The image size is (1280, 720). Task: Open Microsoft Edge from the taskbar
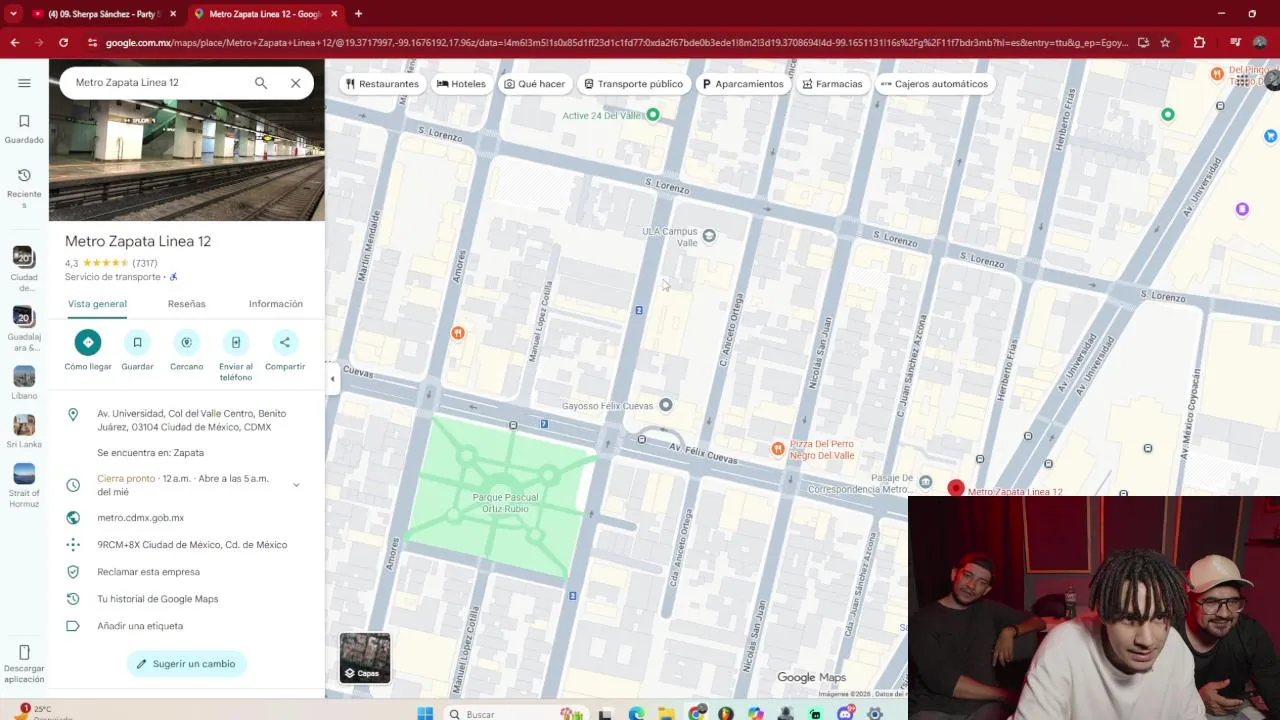click(x=636, y=714)
